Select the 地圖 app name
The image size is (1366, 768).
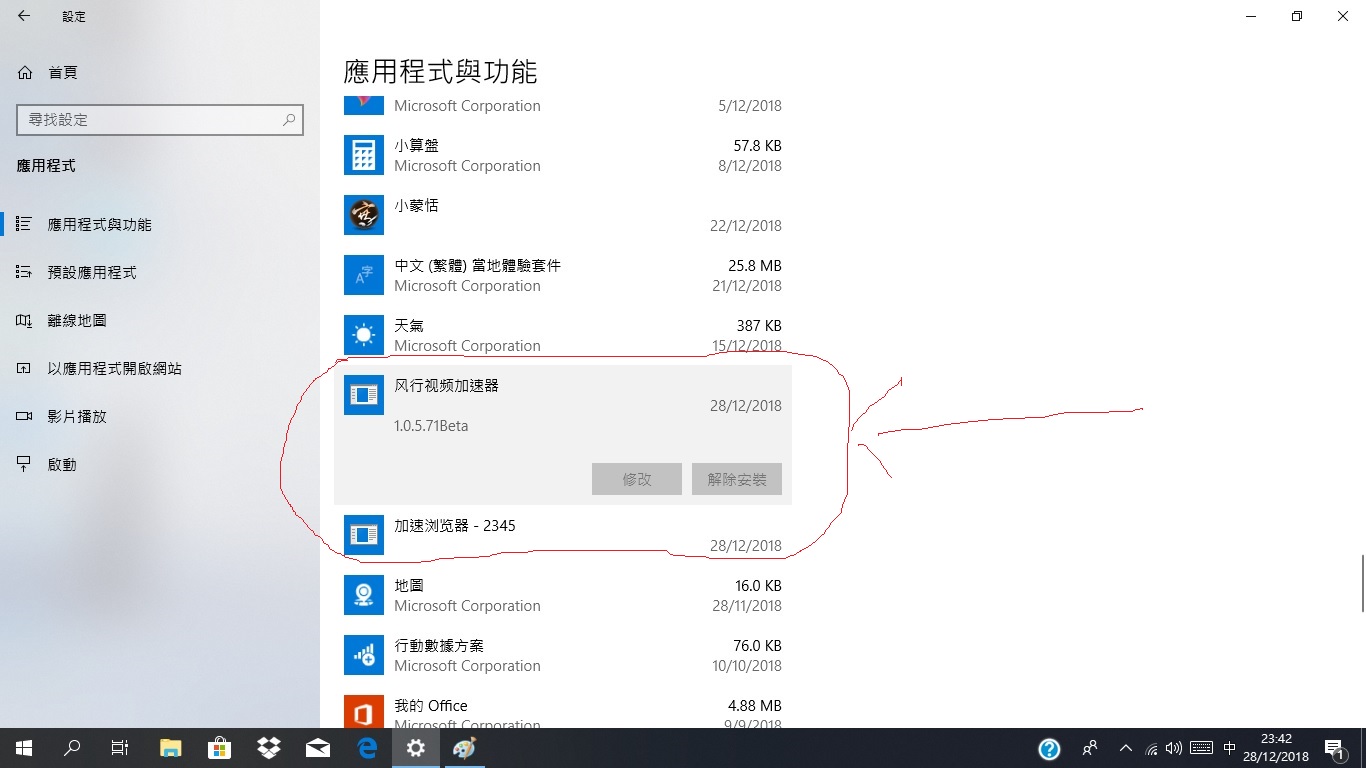coord(409,585)
